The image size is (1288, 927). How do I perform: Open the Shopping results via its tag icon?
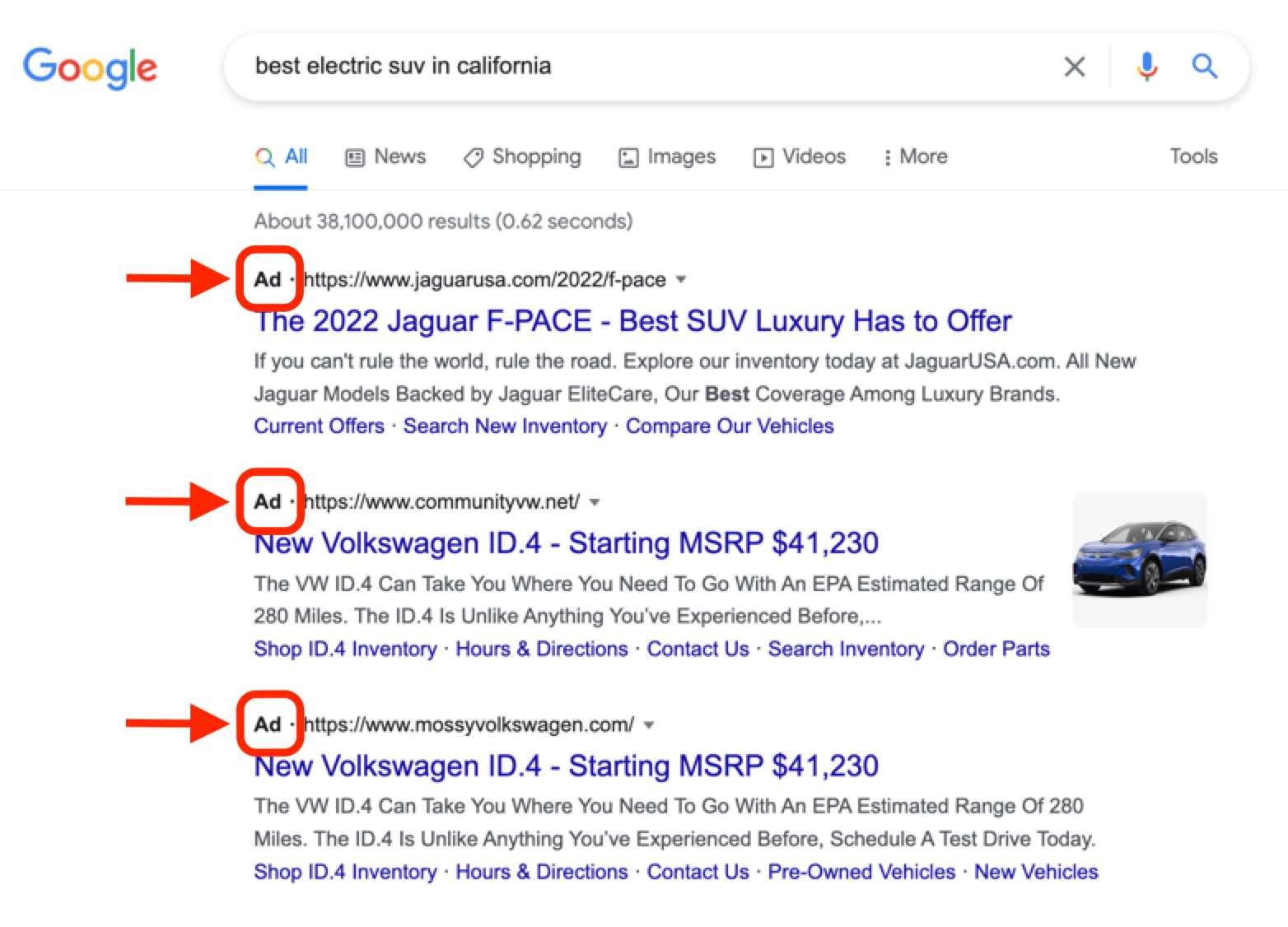point(474,156)
